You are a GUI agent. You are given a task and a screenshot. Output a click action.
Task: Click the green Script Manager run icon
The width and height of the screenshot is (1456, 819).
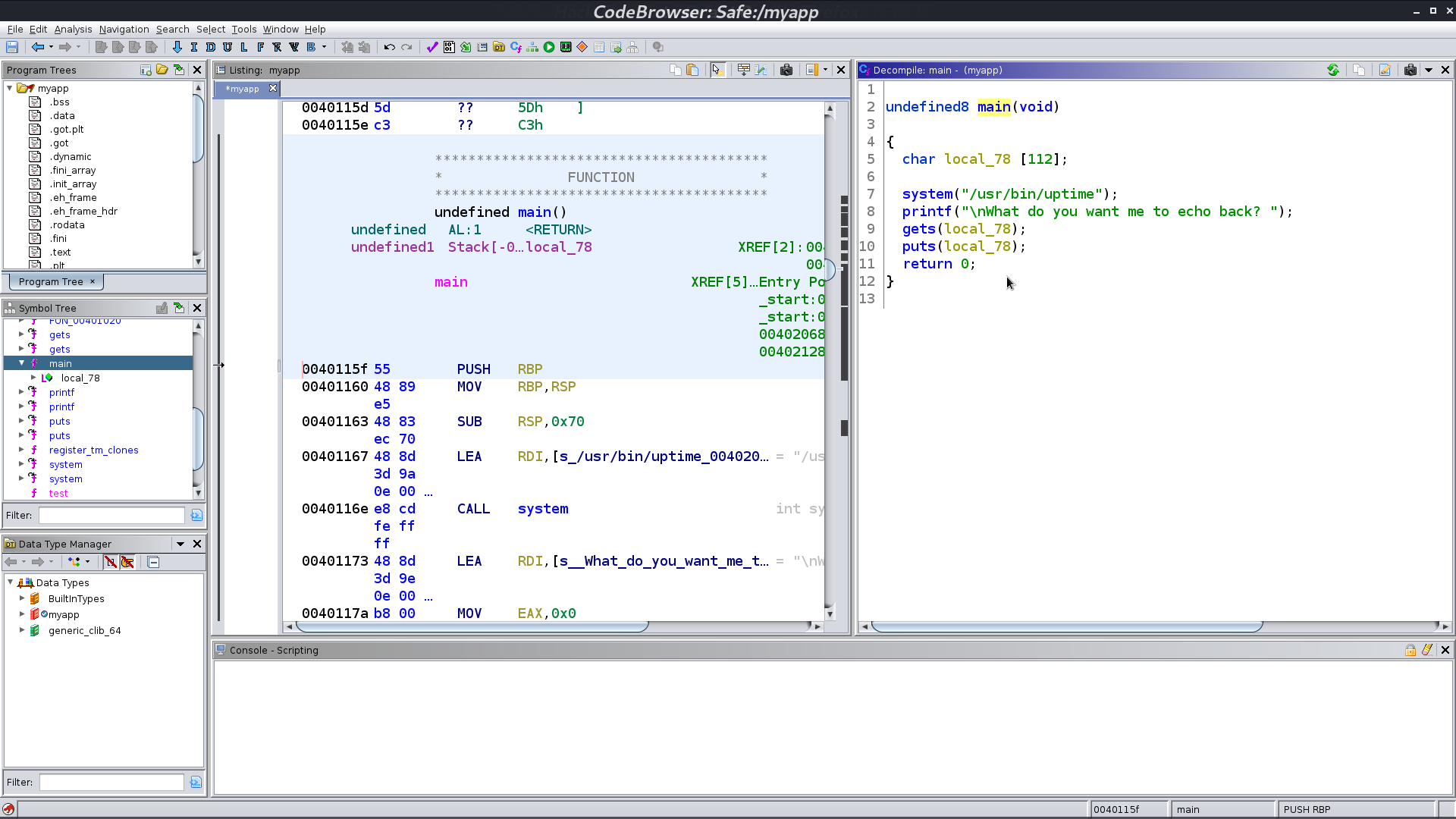(x=549, y=47)
